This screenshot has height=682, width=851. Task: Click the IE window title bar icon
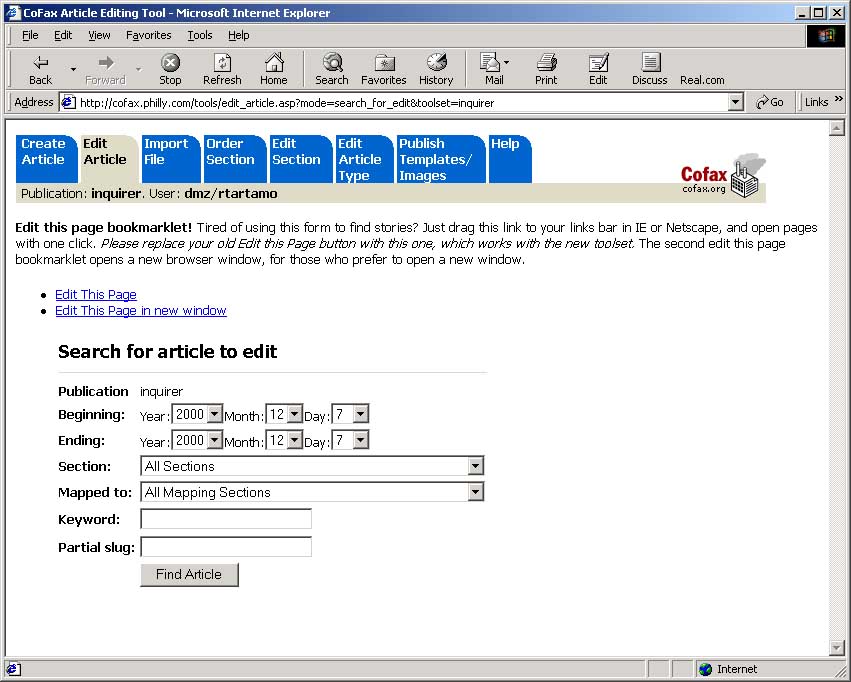[12, 12]
